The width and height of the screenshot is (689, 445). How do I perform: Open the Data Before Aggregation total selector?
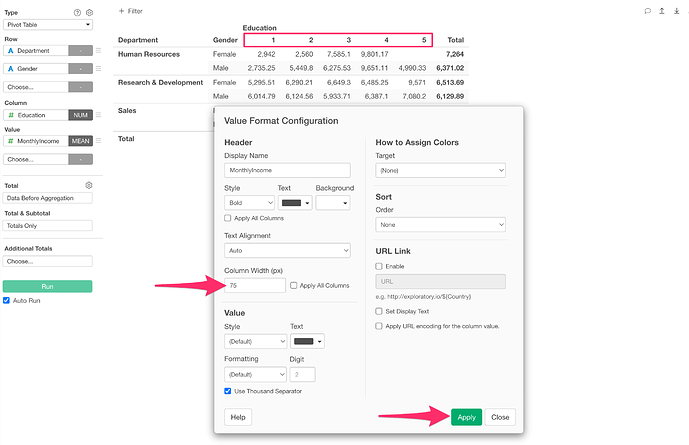[x=48, y=198]
